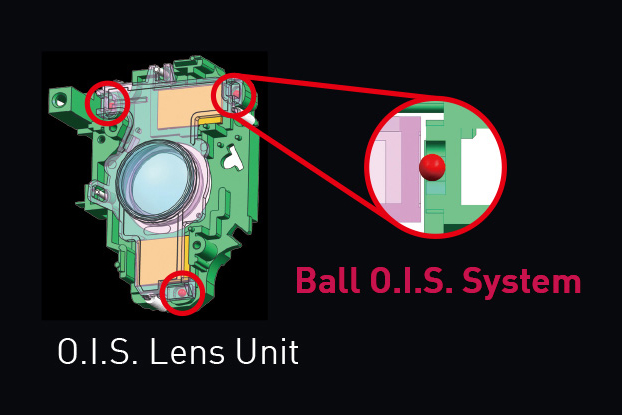Click the white area inside magnified circle
Screen dimensions: 622x415
click(x=480, y=167)
